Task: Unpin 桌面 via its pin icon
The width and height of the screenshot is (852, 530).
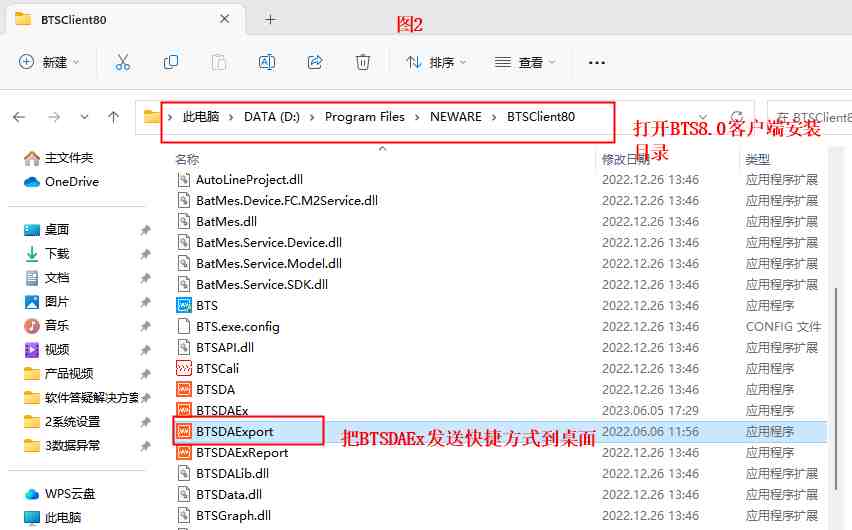Action: [x=145, y=230]
